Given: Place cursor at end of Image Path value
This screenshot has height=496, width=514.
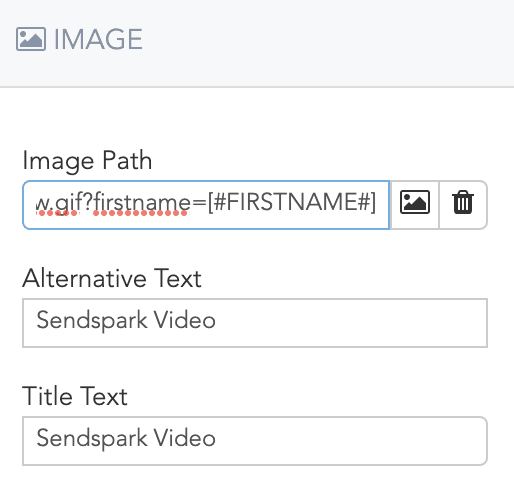Looking at the screenshot, I should tap(378, 203).
